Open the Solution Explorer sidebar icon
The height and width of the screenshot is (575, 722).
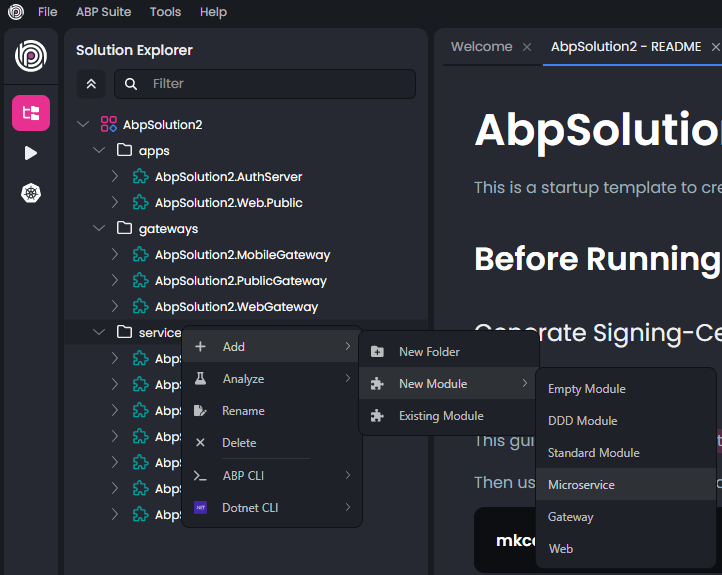click(x=30, y=113)
